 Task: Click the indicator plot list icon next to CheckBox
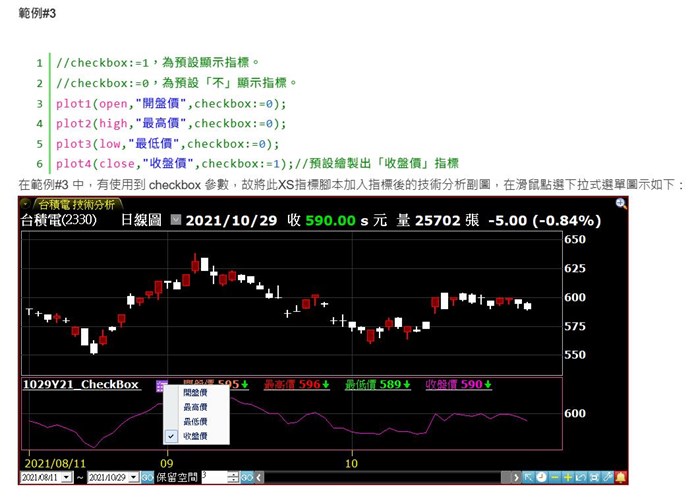click(161, 385)
